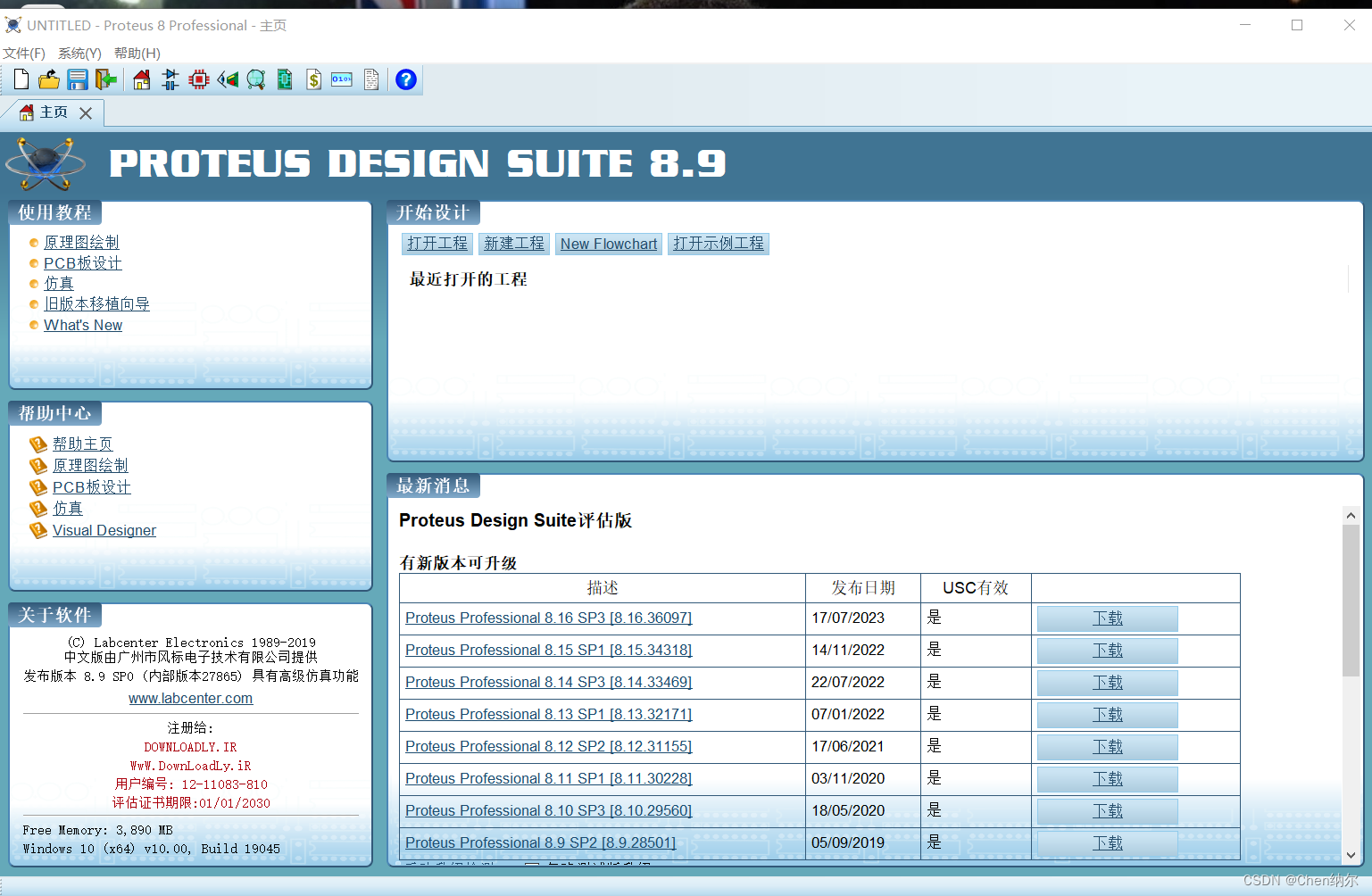
Task: Click news panel scrollbar down arrow
Action: coord(1351,854)
